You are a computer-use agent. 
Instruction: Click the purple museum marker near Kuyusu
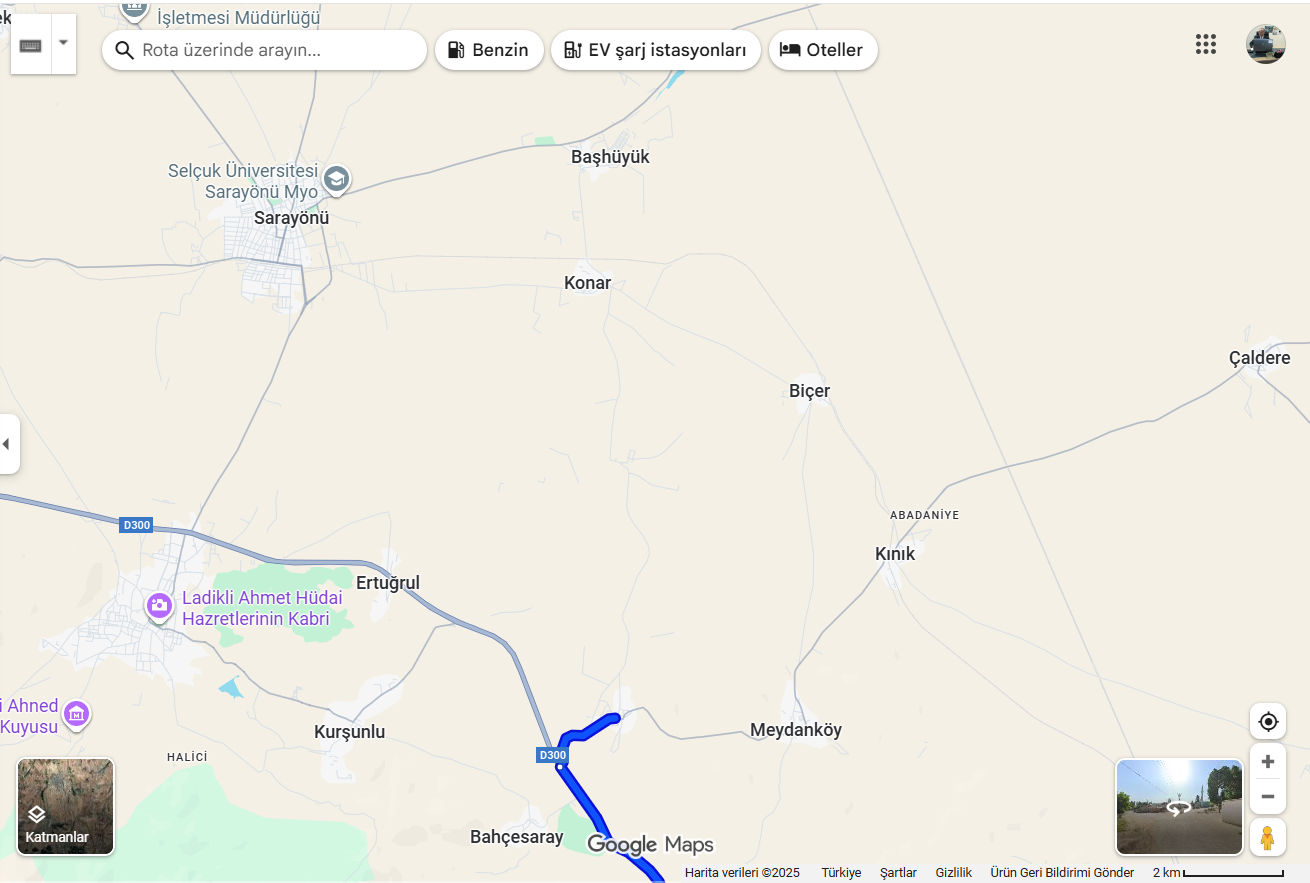click(76, 715)
